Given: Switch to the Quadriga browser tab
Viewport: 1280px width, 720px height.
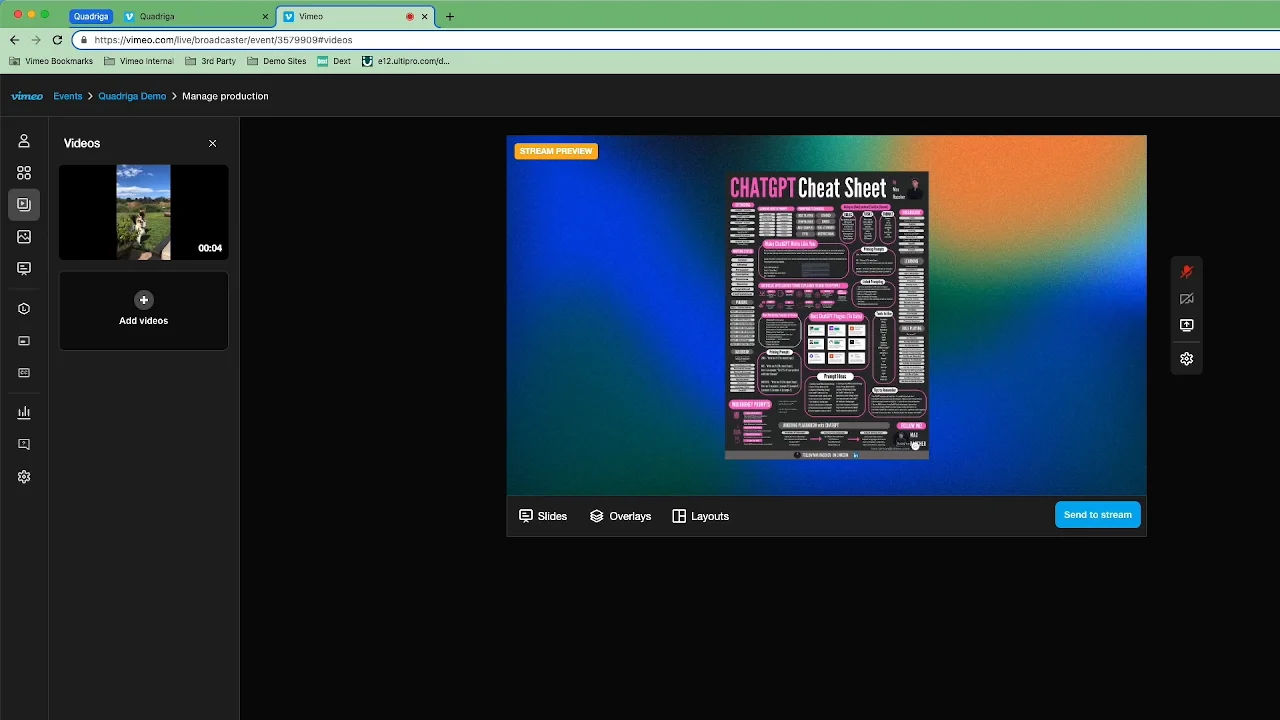Looking at the screenshot, I should coord(197,17).
